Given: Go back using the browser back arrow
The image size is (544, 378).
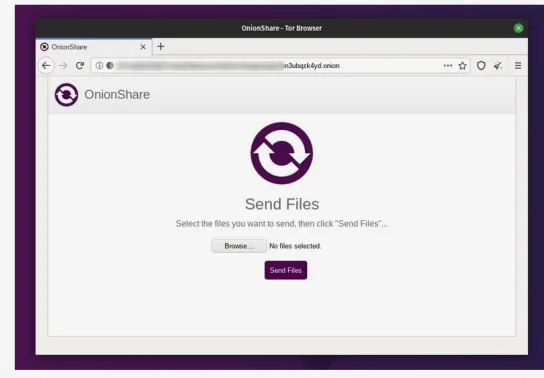Looking at the screenshot, I should [x=46, y=66].
